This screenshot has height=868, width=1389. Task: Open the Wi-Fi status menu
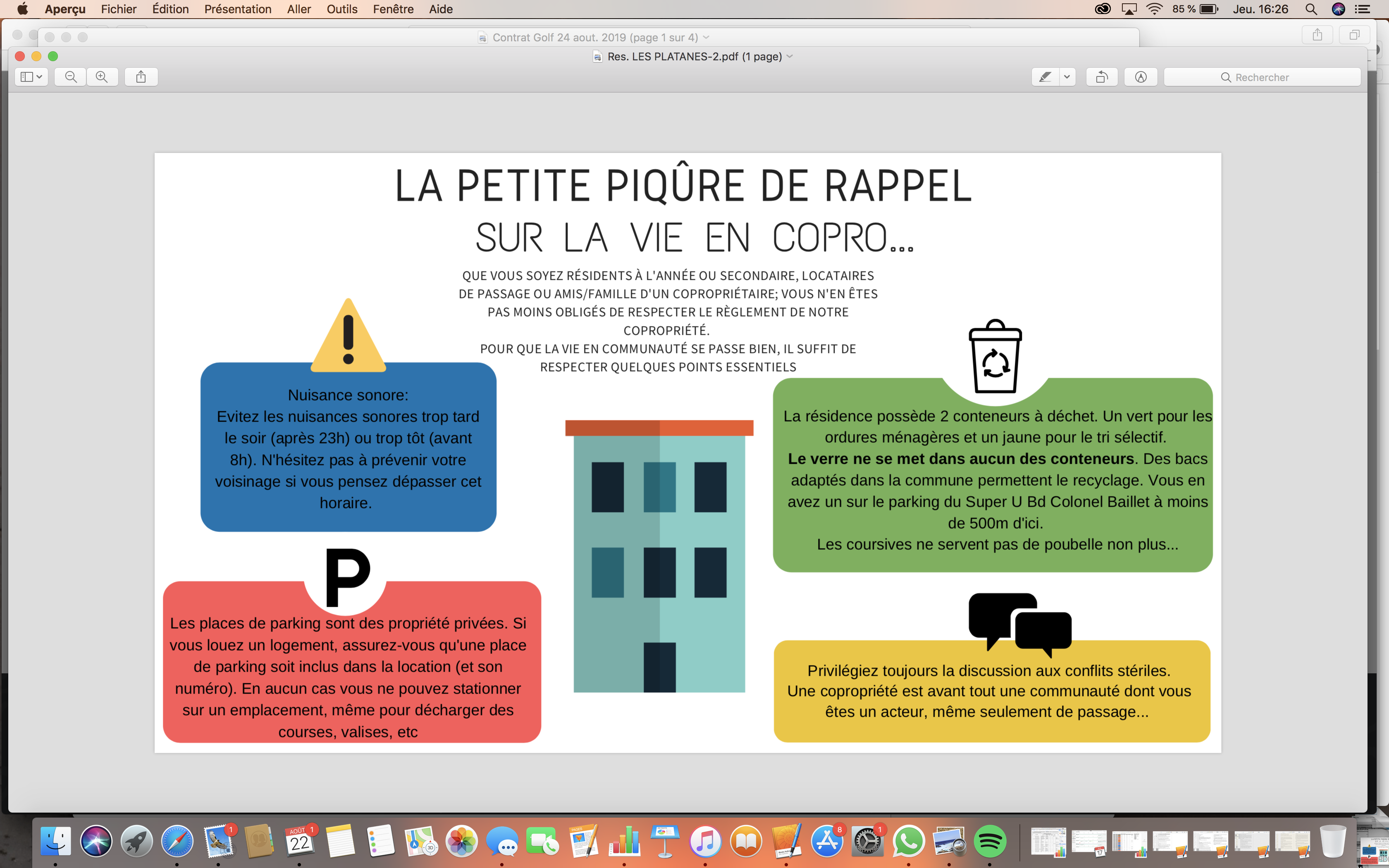click(x=1154, y=9)
